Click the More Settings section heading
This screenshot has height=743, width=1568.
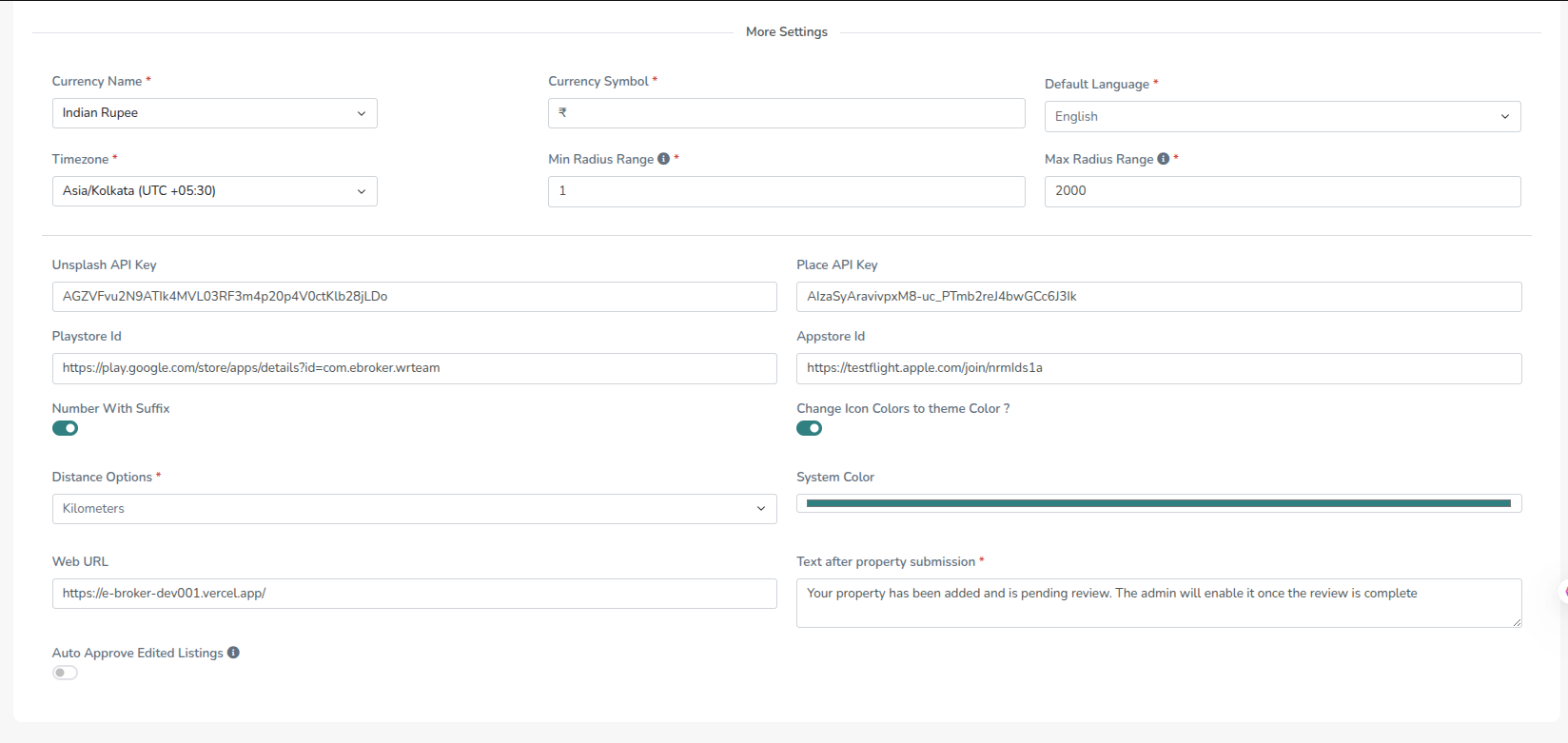pos(787,31)
